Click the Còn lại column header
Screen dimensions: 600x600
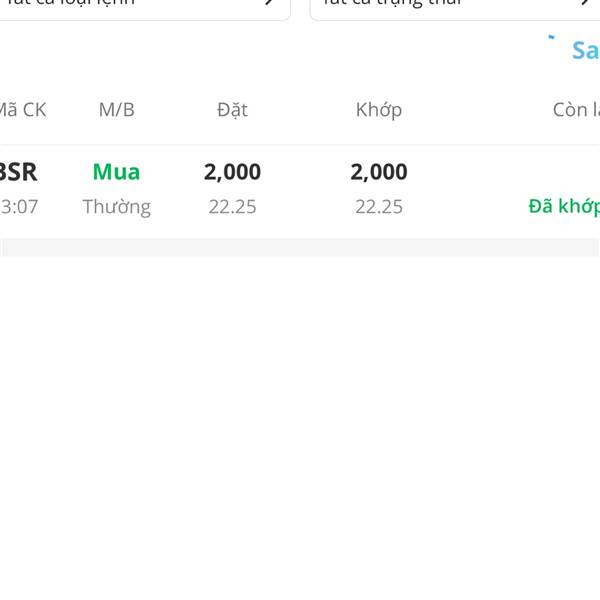coord(576,110)
